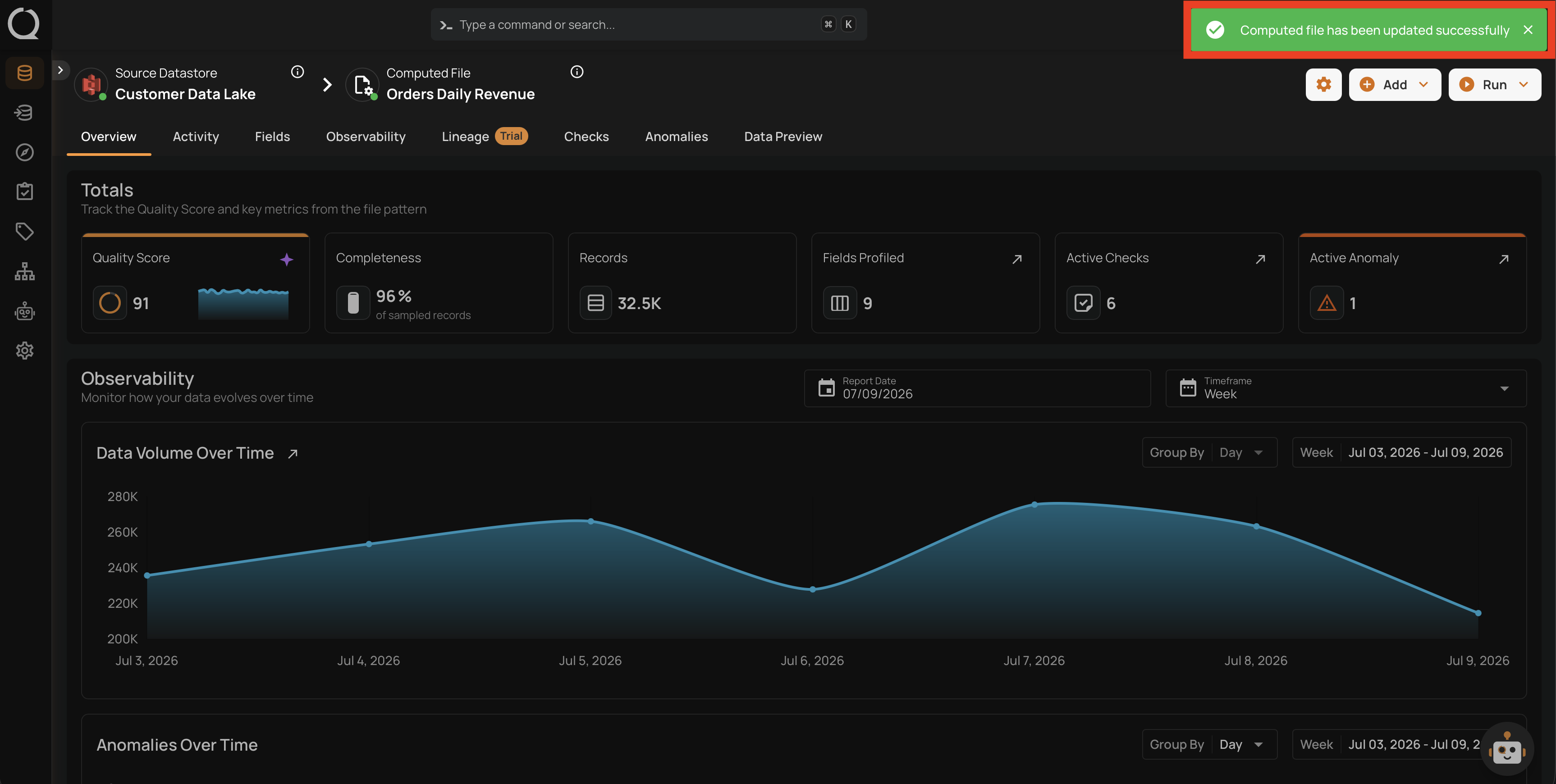
Task: Click the command search input field
Action: click(649, 25)
